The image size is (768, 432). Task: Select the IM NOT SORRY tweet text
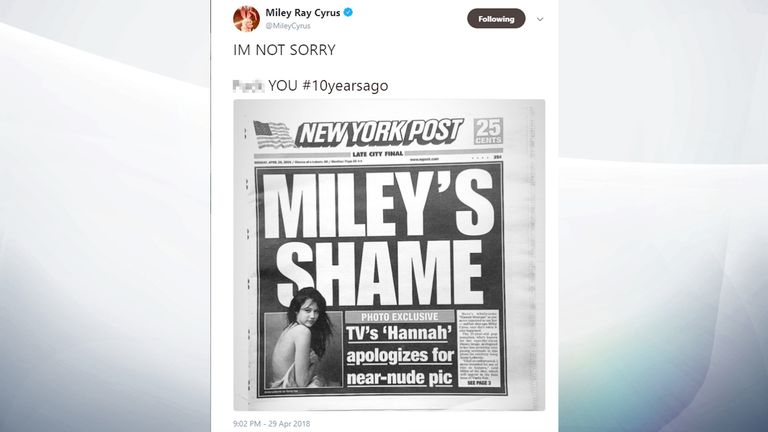pos(285,50)
